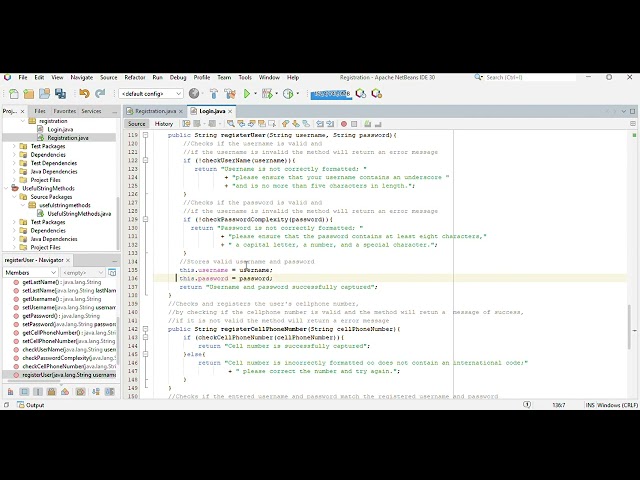Toggle Fully Qualified Names in Navigator
The height and width of the screenshot is (480, 640).
click(80, 392)
